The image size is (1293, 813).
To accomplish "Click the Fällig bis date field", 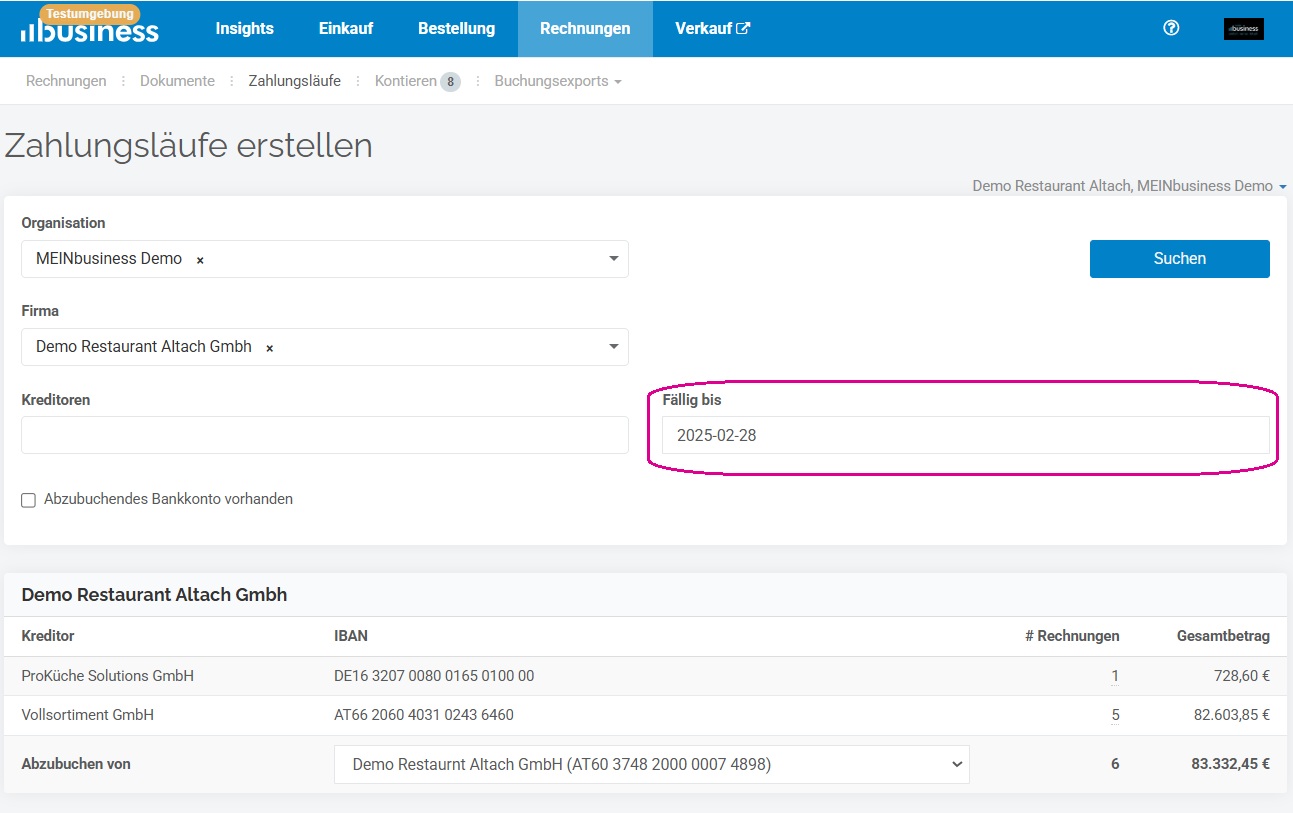I will 966,435.
